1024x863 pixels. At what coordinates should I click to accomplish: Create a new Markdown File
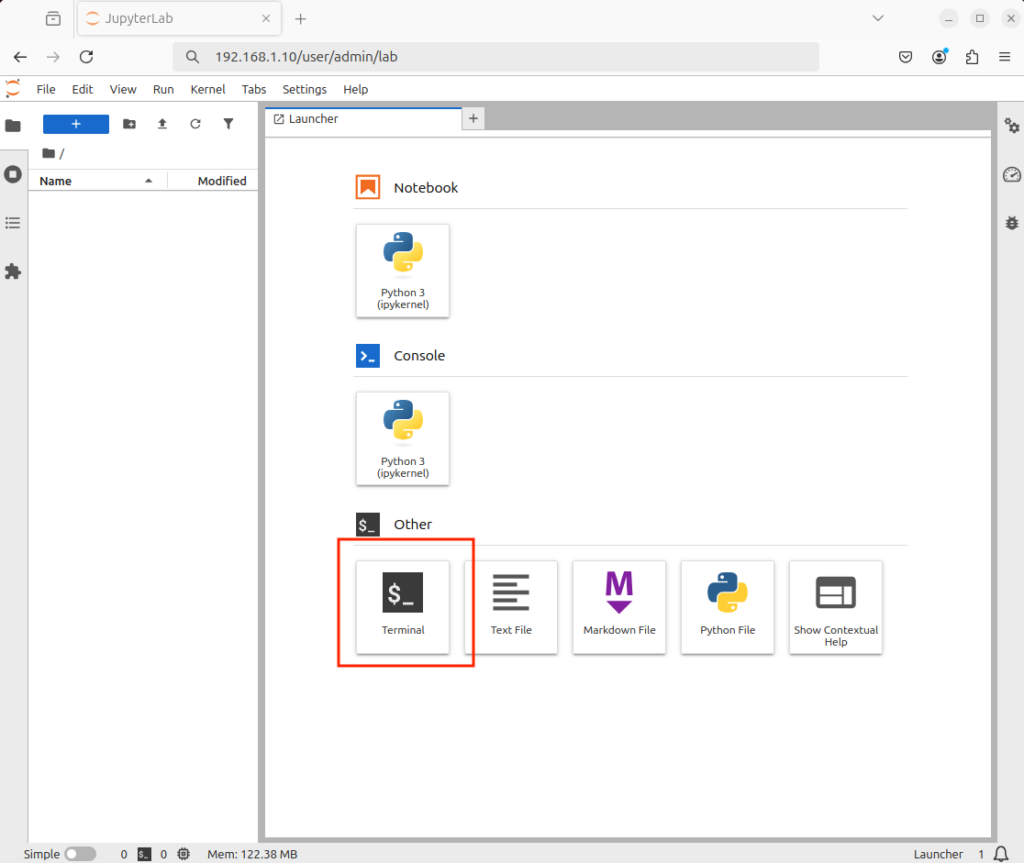[x=619, y=606]
